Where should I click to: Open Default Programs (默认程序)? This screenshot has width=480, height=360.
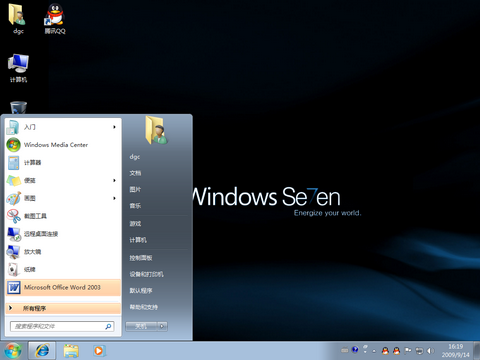[x=141, y=290]
